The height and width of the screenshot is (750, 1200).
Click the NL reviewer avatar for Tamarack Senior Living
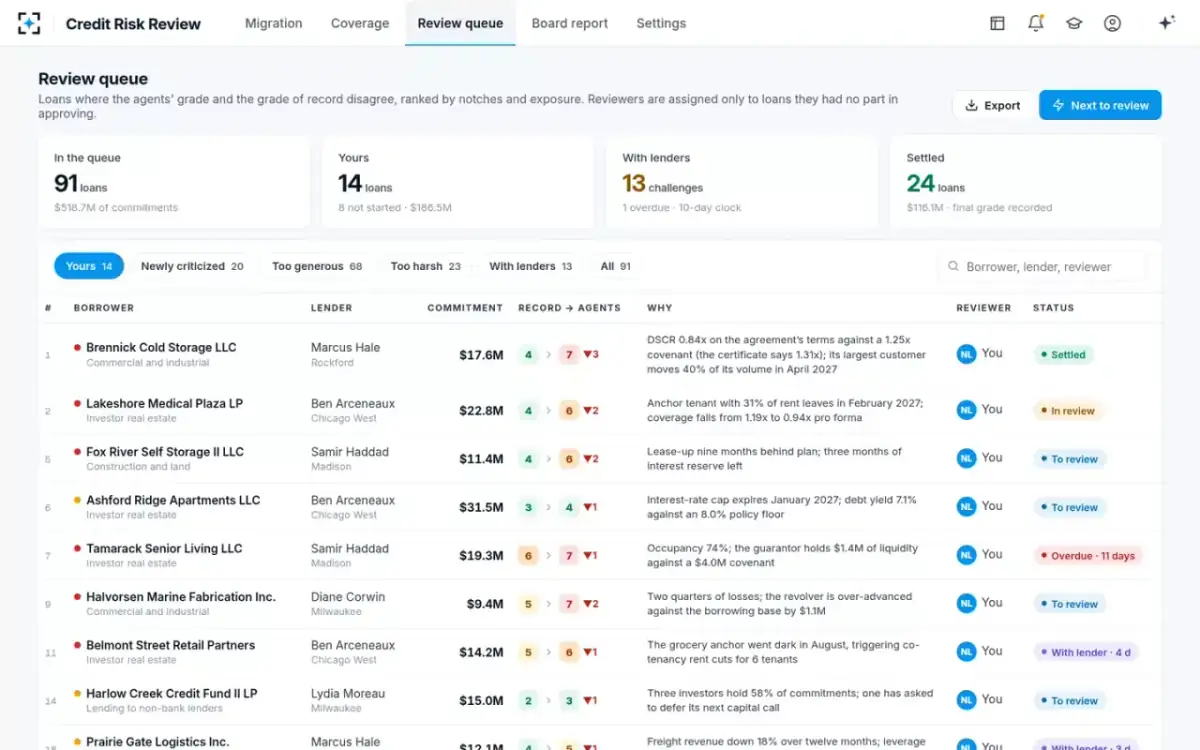[966, 555]
